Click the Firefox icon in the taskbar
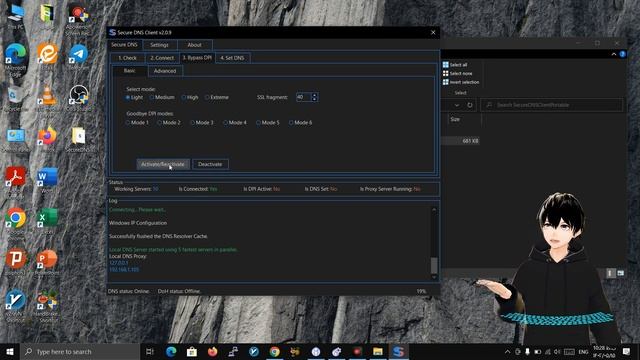 click(x=213, y=351)
